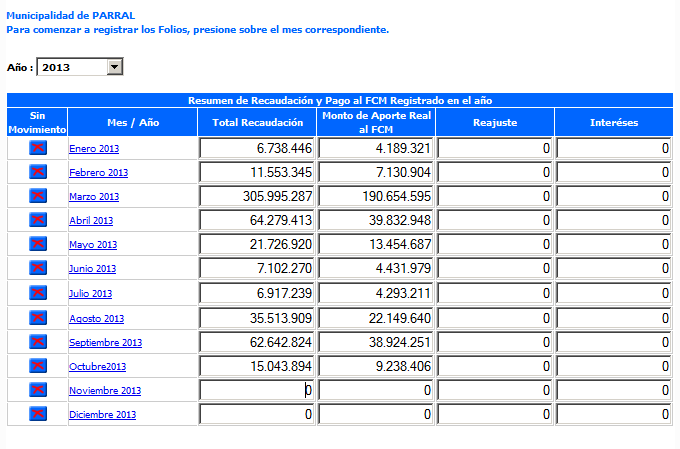
Task: Click the Reajuste field for Marzo 2013
Action: coord(495,197)
